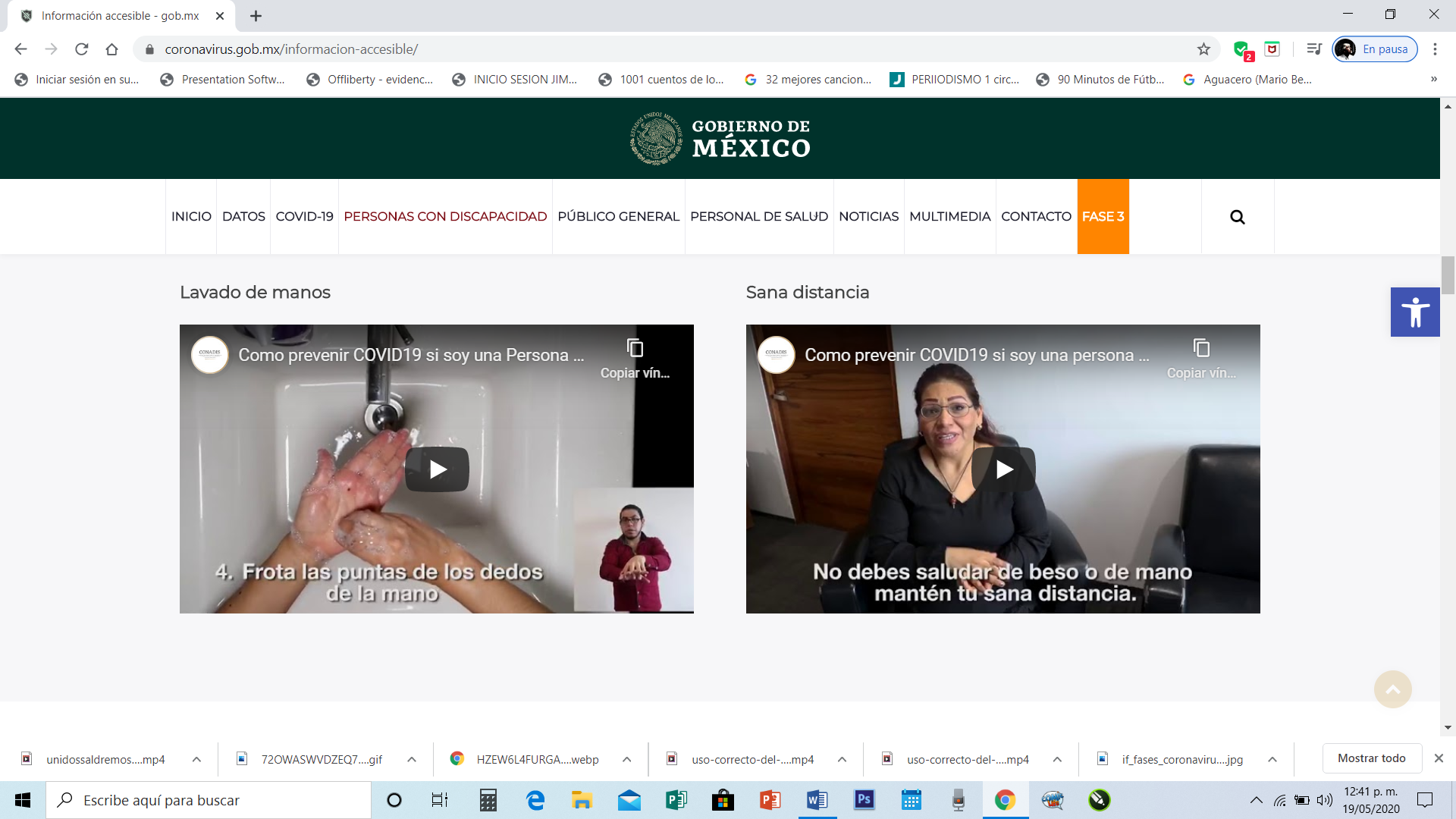Click the address bar URL field

pos(675,49)
